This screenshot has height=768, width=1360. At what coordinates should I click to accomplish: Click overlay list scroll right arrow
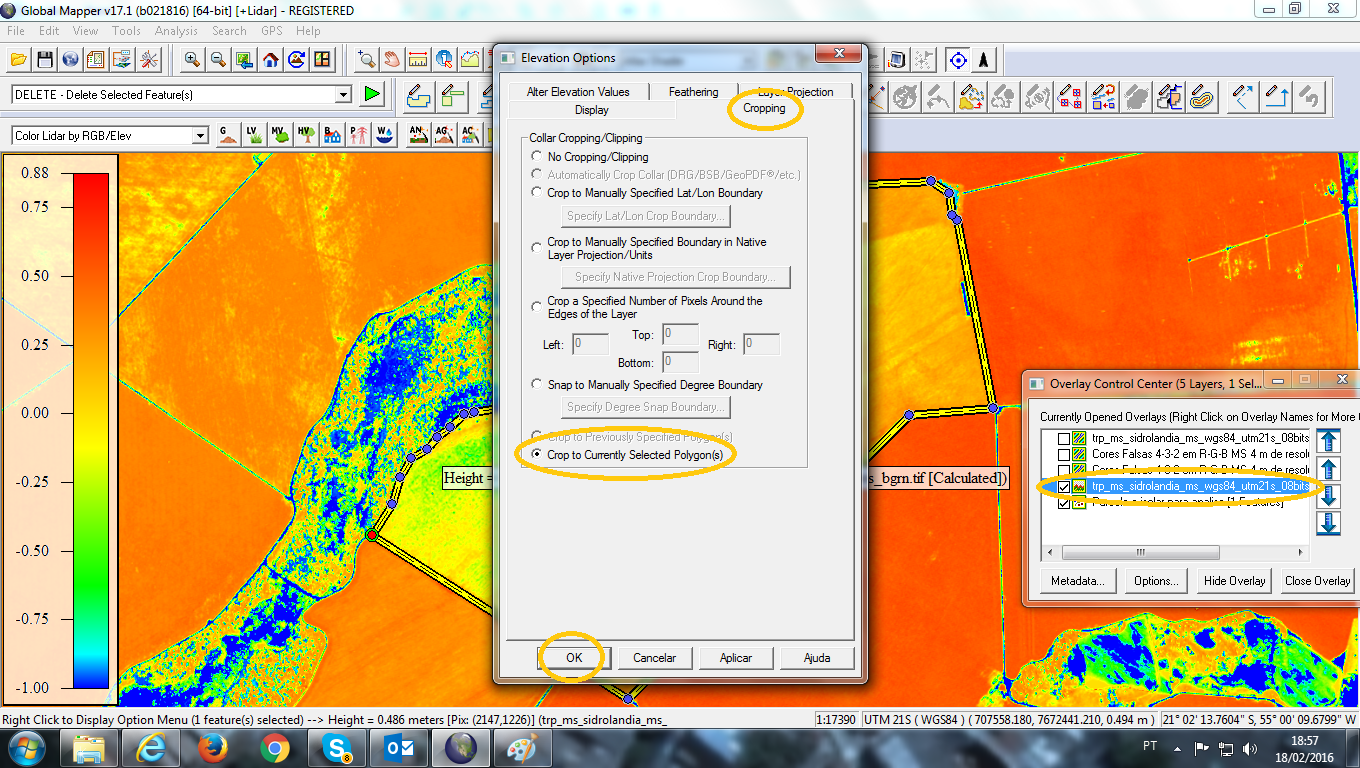click(1301, 552)
